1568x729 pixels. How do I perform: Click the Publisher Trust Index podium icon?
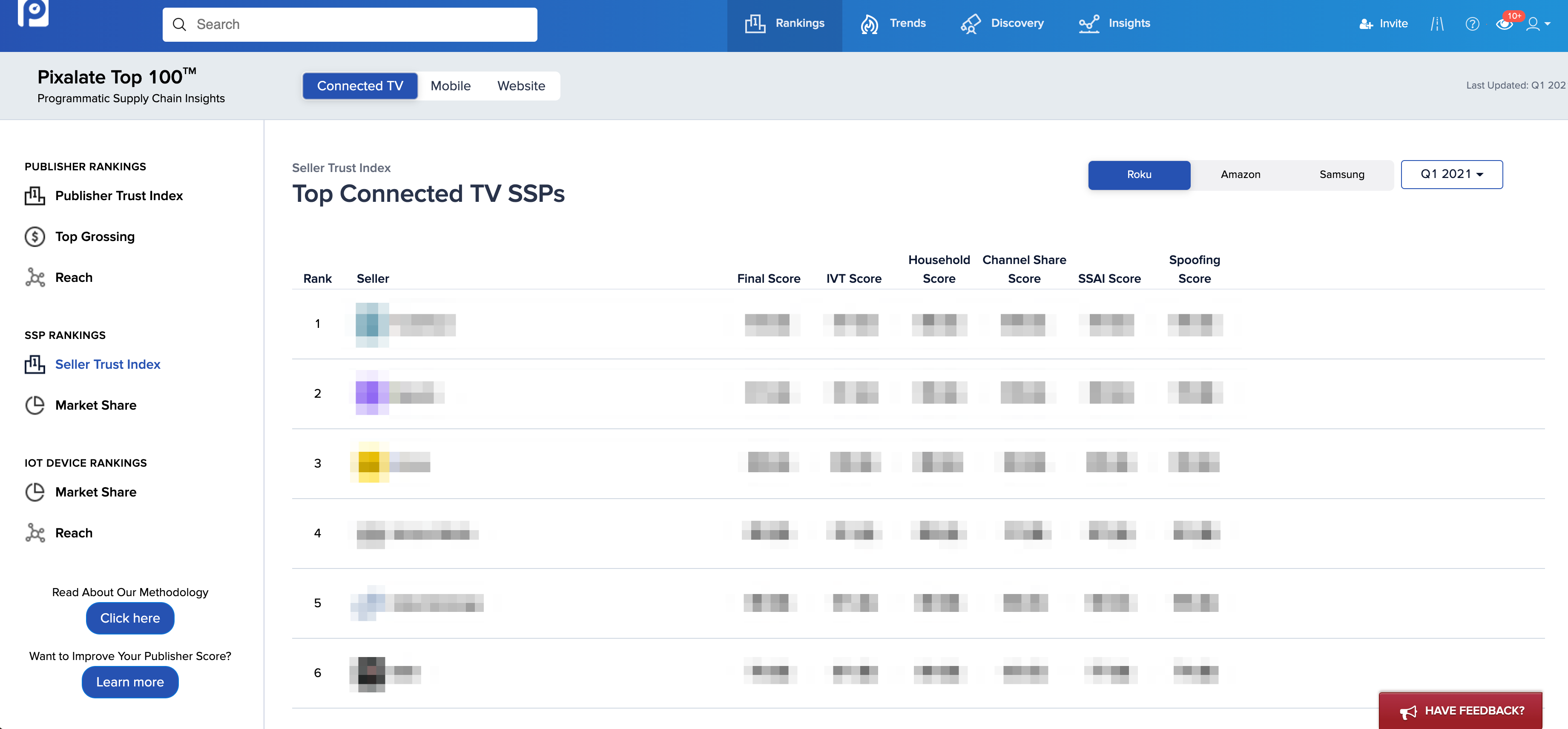tap(34, 196)
